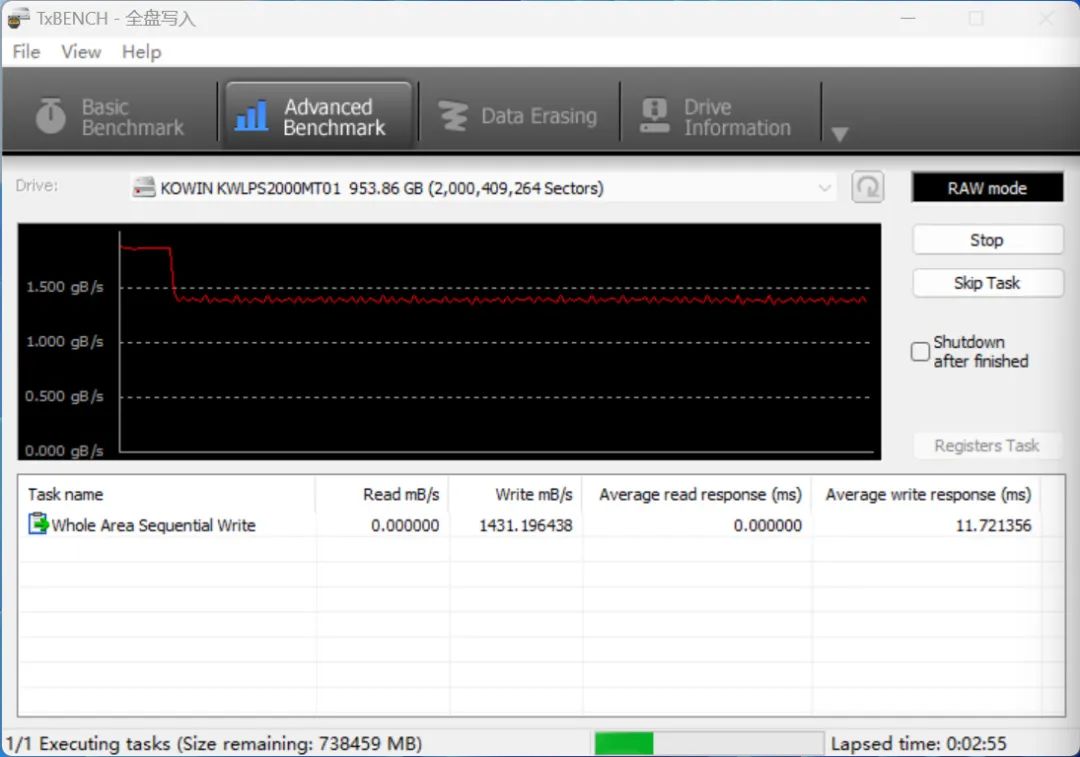Click the Basic Benchmark stopwatch icon
Image resolution: width=1080 pixels, height=757 pixels.
pyautogui.click(x=50, y=115)
